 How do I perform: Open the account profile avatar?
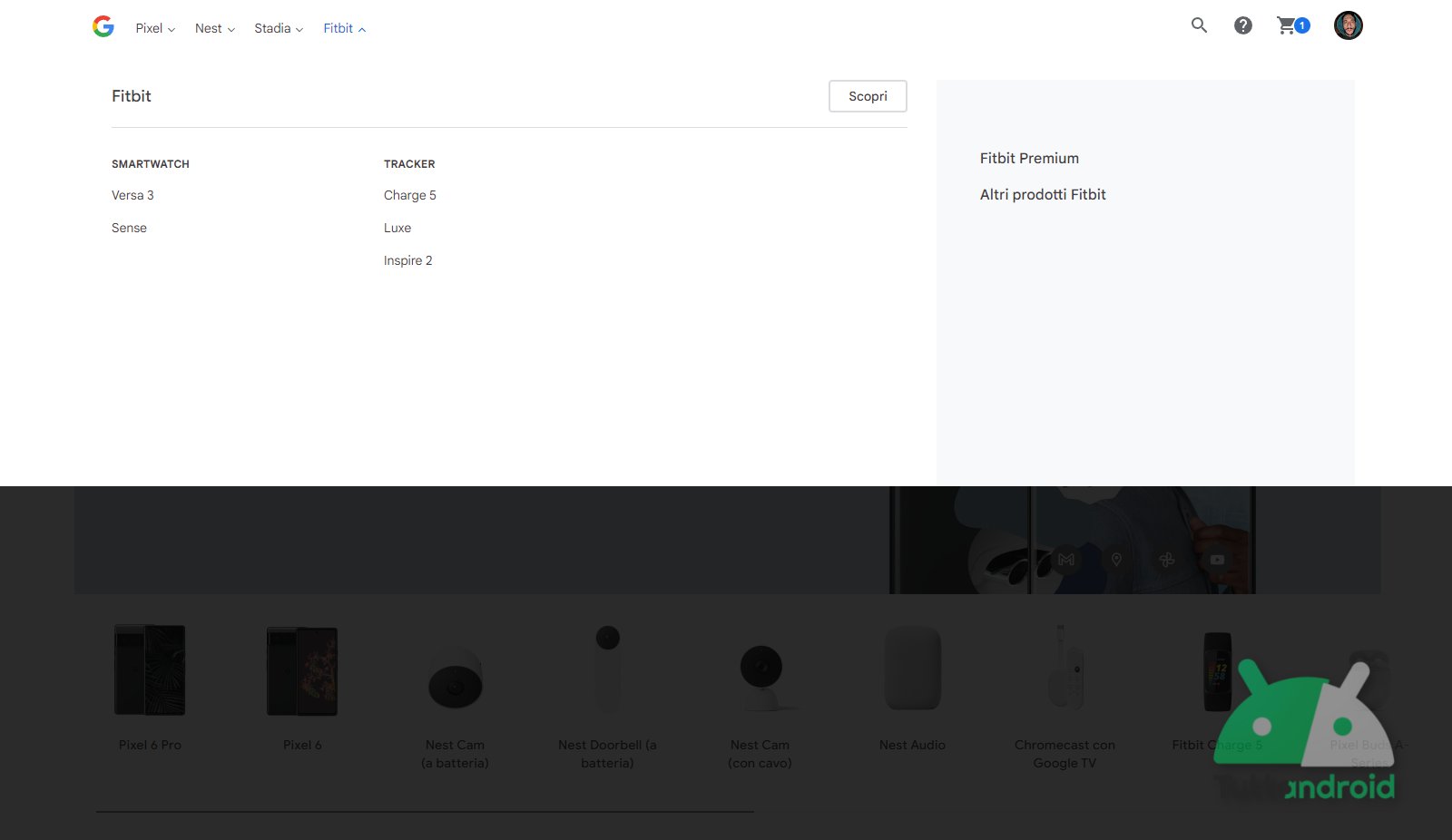click(1349, 25)
